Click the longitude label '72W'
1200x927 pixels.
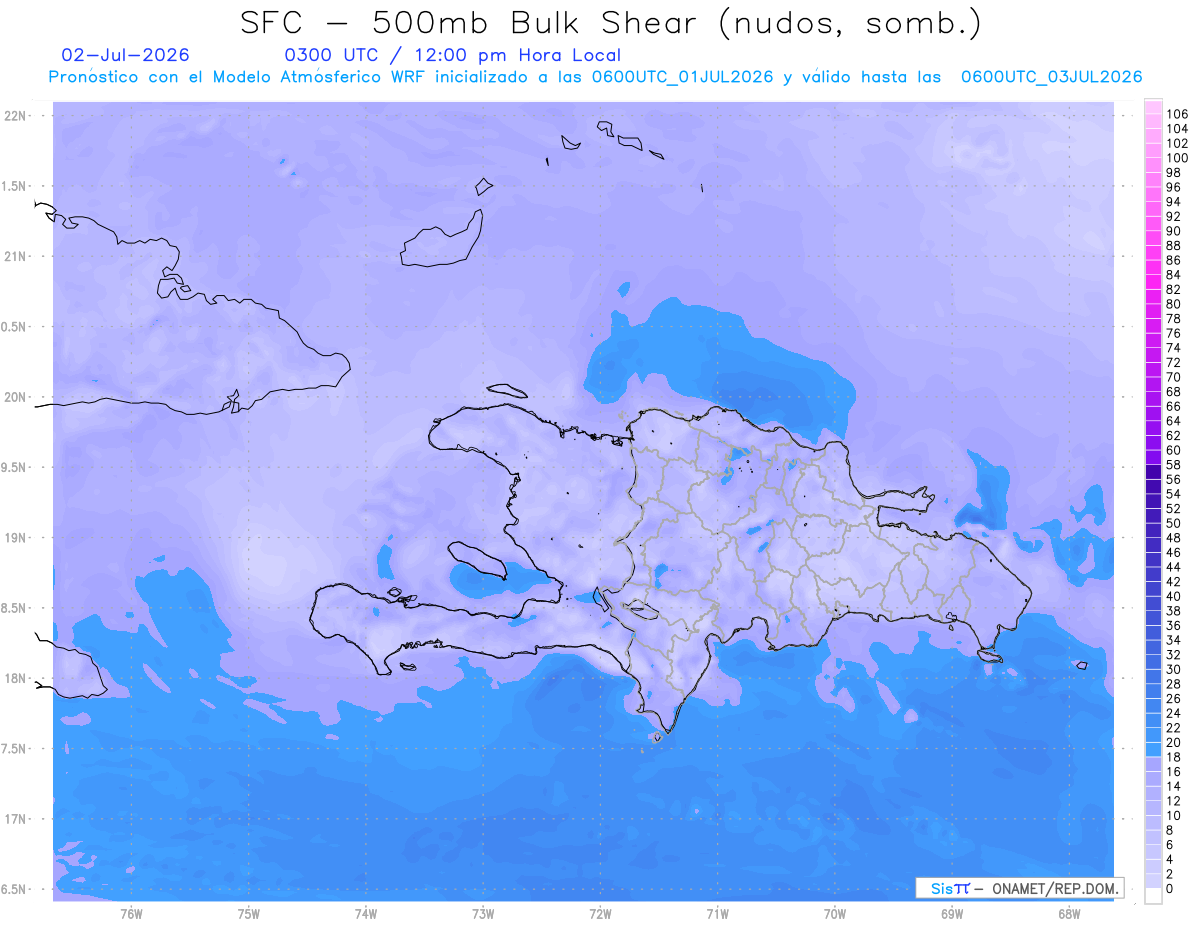pos(600,912)
